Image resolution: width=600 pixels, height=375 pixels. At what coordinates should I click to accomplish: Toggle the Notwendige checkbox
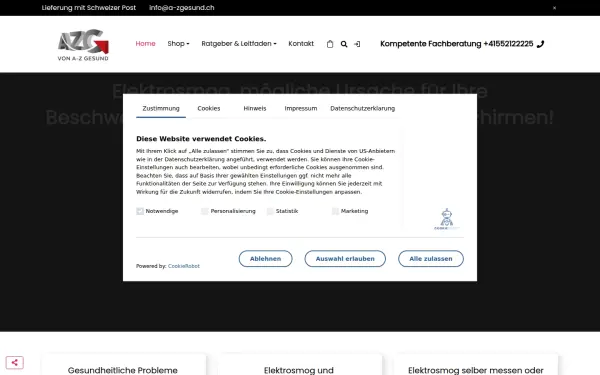[x=140, y=211]
